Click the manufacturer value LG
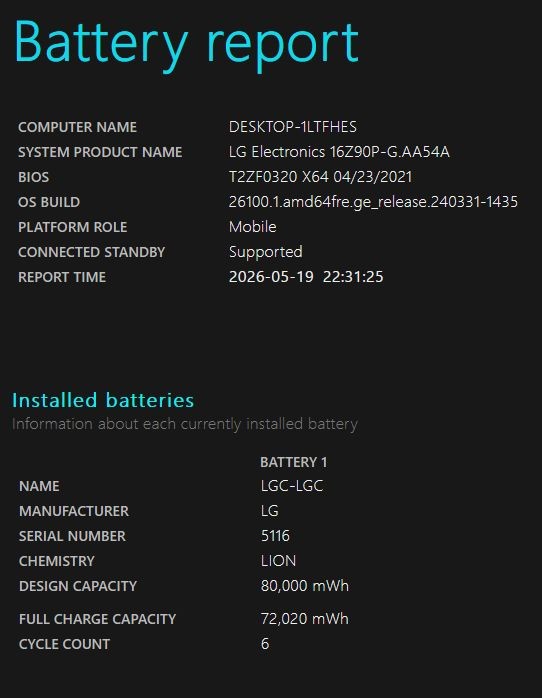This screenshot has height=698, width=542. click(270, 511)
